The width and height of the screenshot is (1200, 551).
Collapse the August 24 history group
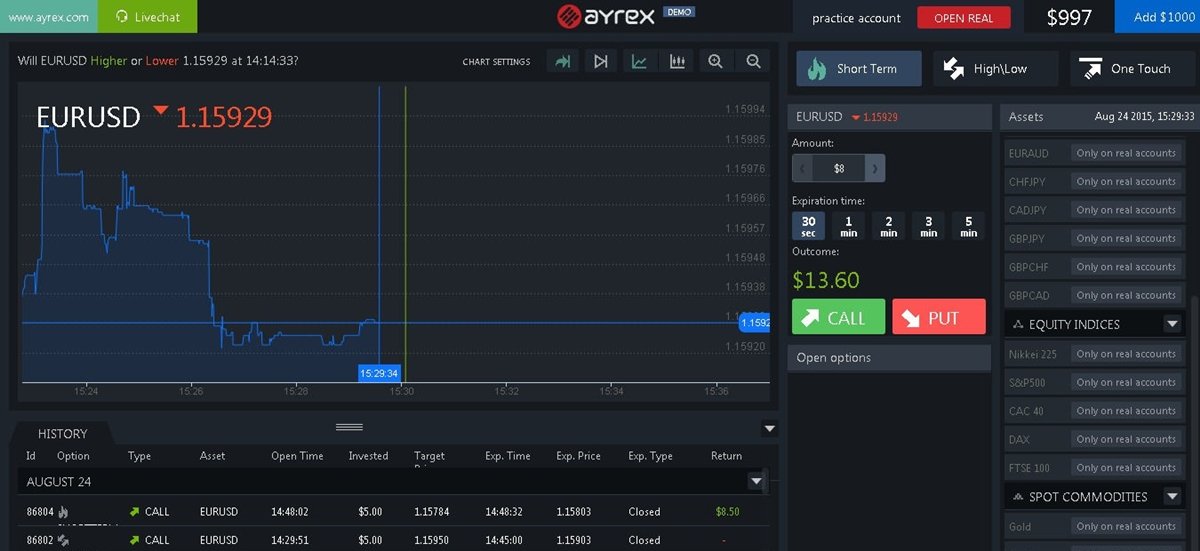point(756,481)
